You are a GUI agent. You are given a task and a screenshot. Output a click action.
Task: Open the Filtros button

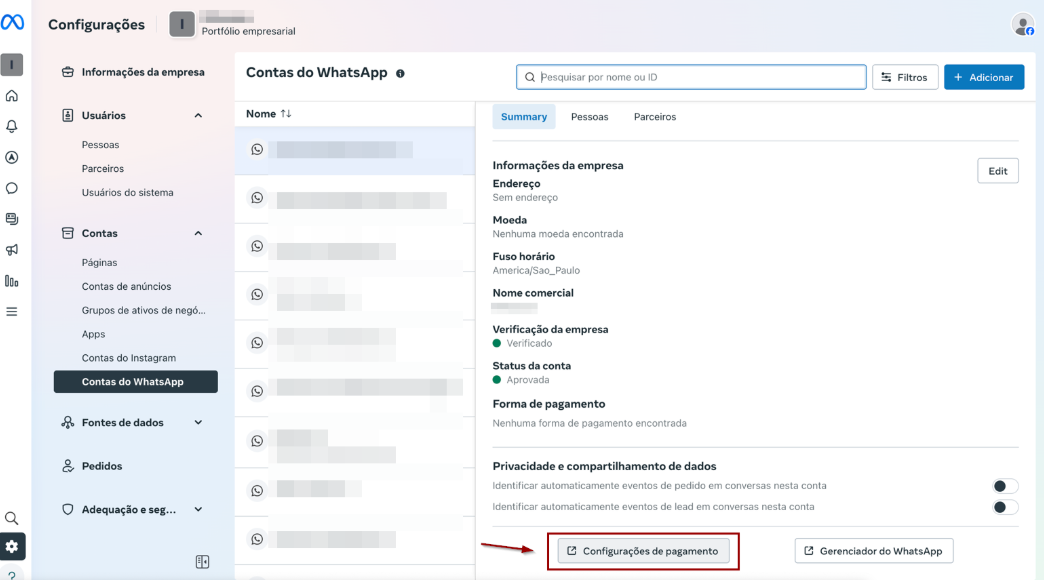[905, 77]
